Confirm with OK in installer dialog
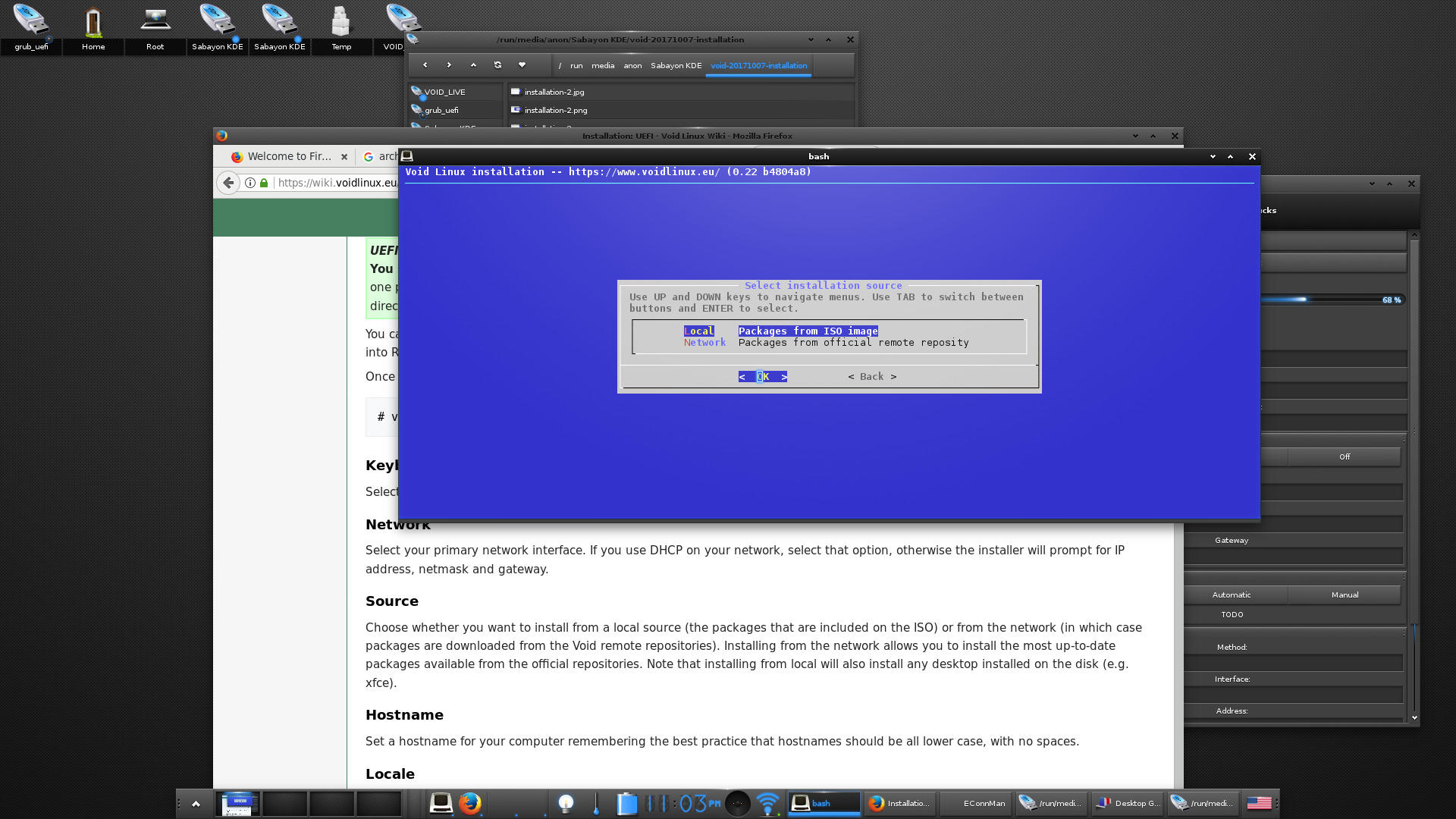 (x=763, y=377)
